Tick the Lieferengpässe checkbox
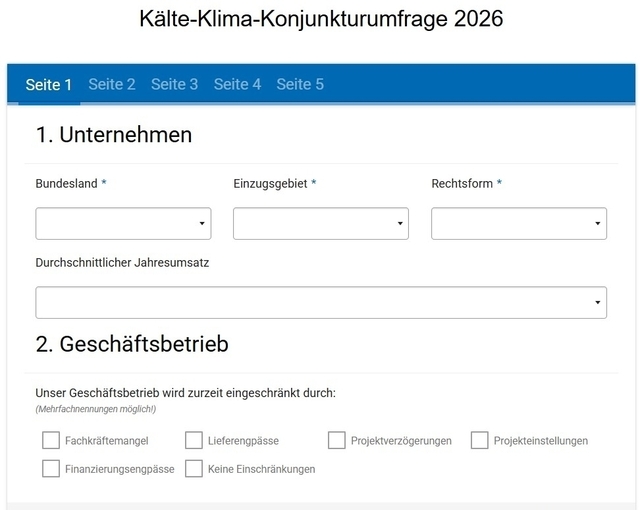Screen dimensions: 640x510 pos(194,440)
